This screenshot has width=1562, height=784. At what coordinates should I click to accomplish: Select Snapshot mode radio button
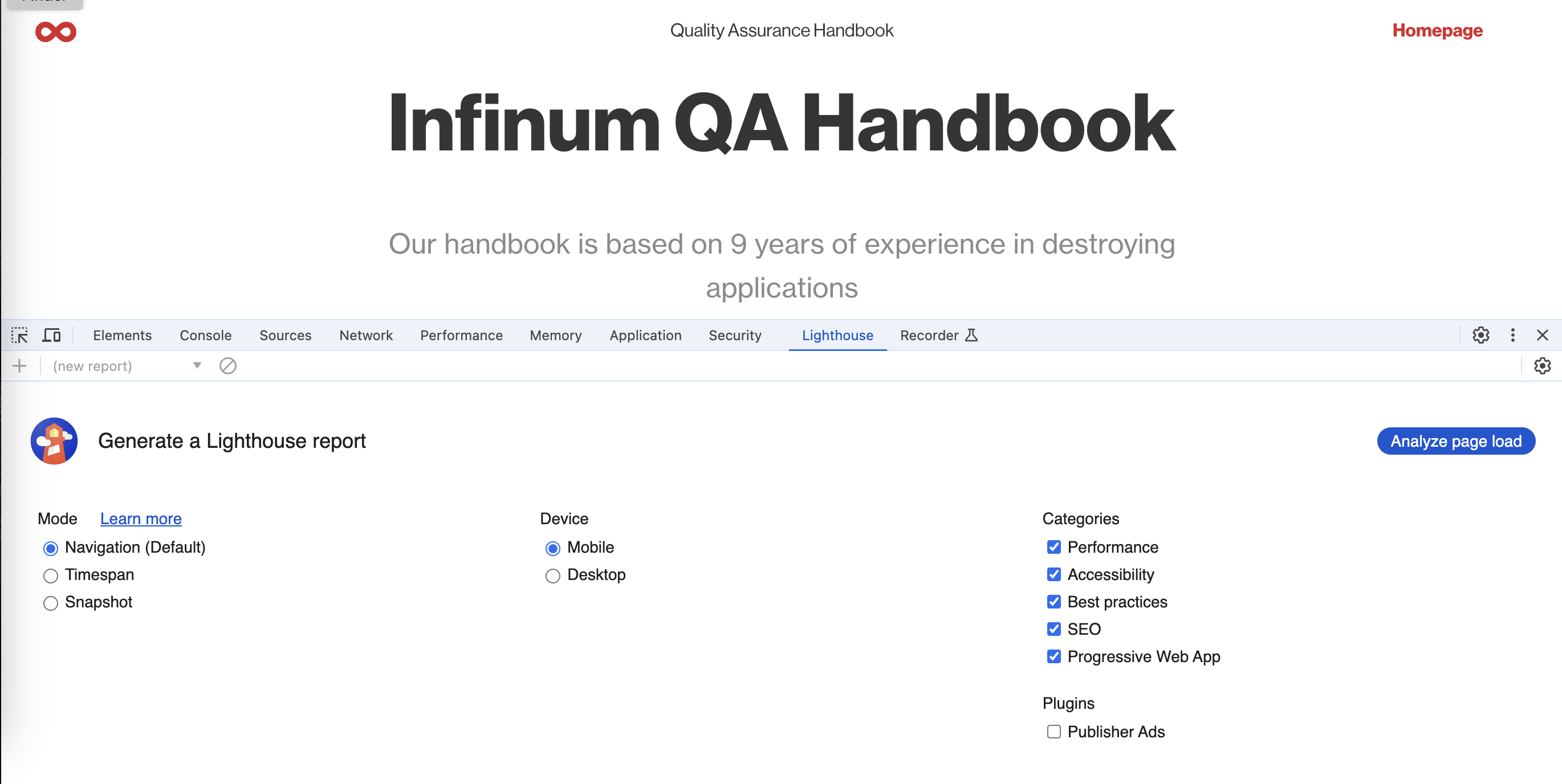51,603
